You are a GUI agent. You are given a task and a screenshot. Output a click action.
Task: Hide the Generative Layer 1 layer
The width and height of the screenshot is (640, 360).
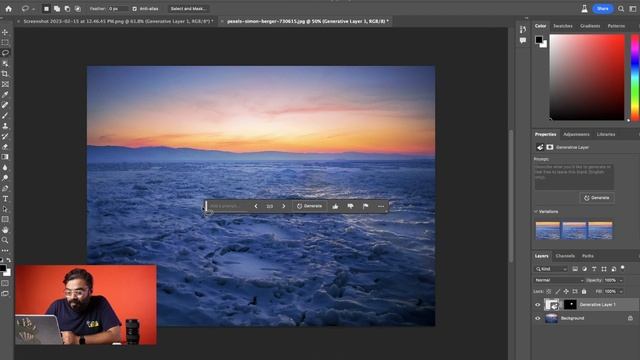538,304
